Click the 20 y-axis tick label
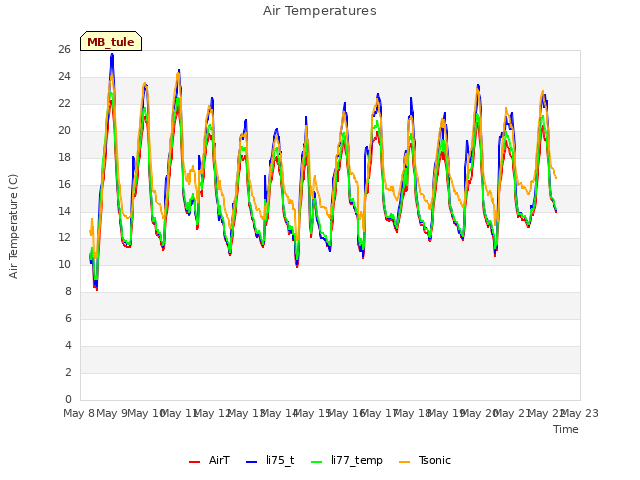This screenshot has width=640, height=480. point(64,130)
